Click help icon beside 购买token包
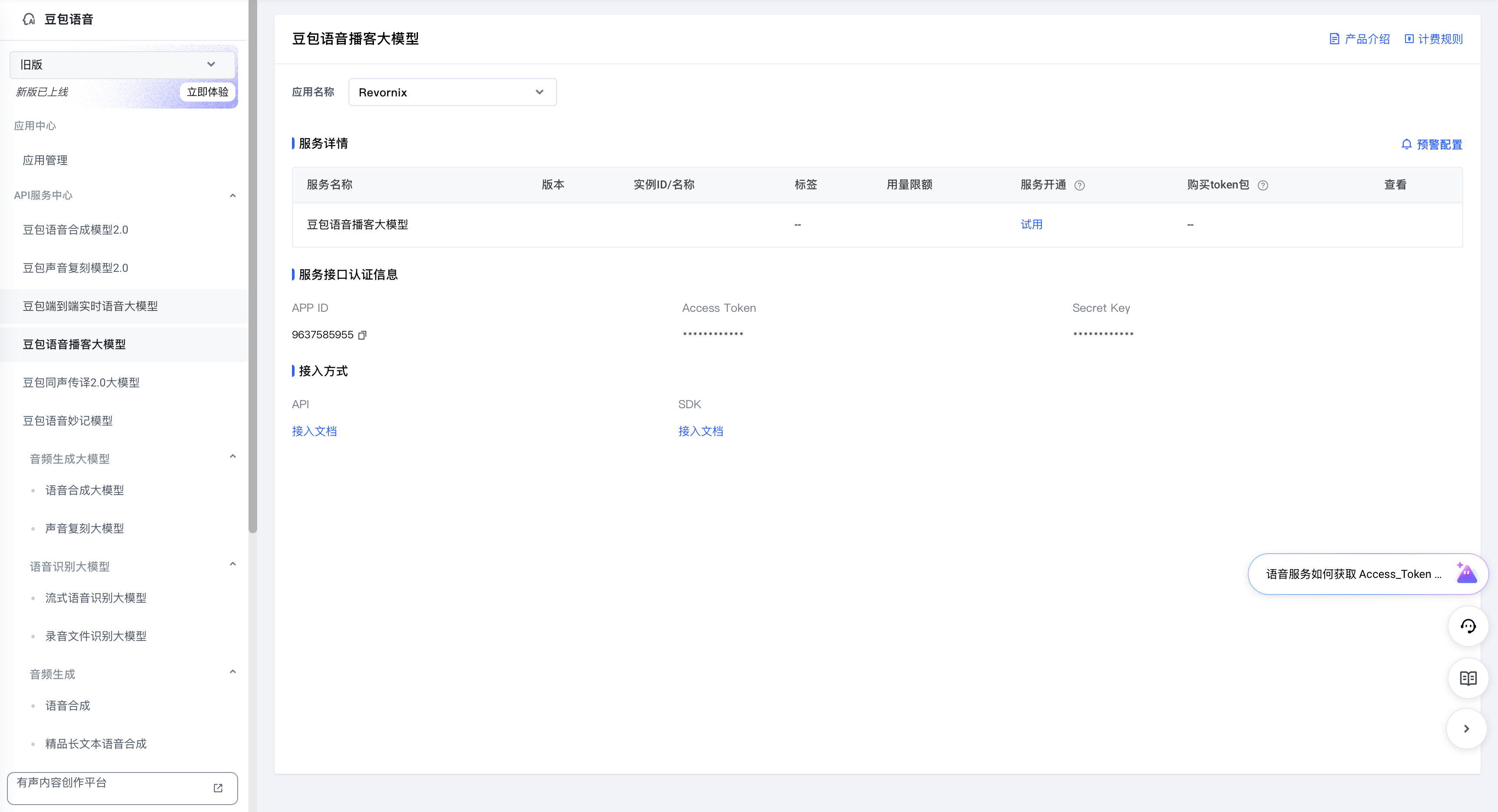This screenshot has width=1498, height=812. (1263, 185)
